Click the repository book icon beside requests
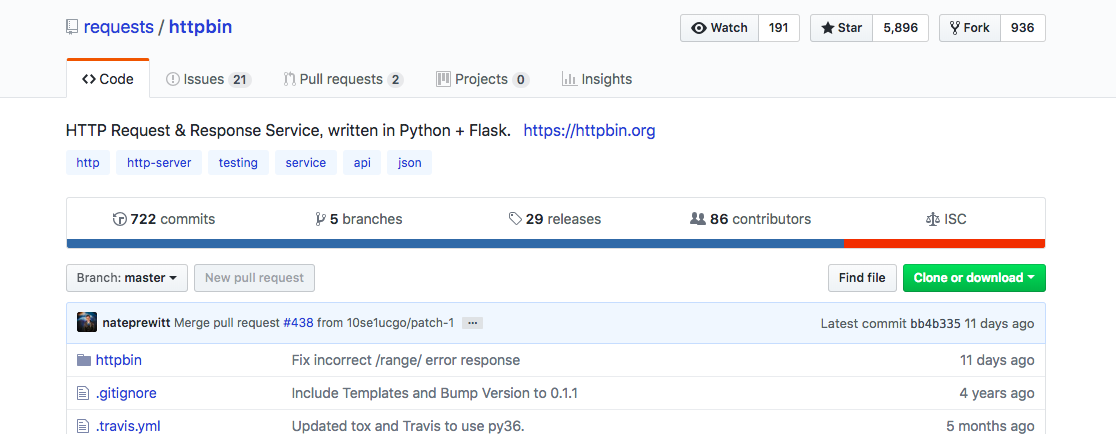This screenshot has height=434, width=1116. tap(71, 28)
